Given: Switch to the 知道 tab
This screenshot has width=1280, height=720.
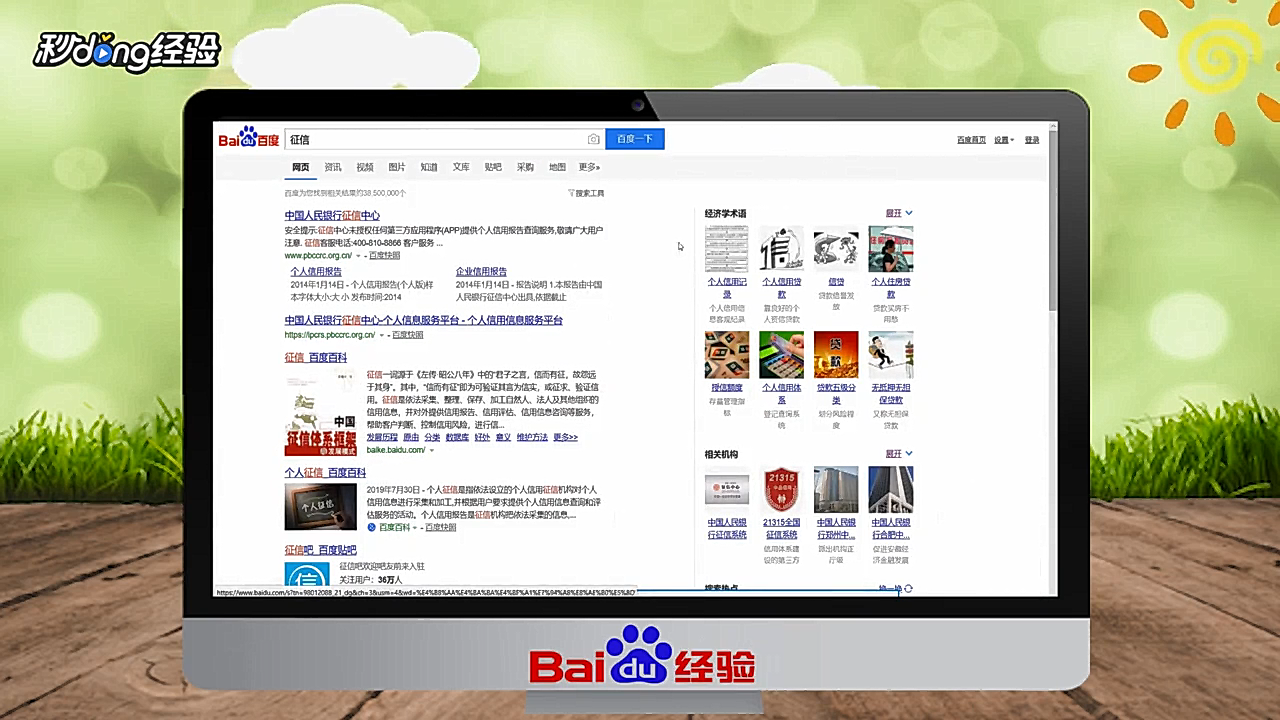Looking at the screenshot, I should point(429,167).
